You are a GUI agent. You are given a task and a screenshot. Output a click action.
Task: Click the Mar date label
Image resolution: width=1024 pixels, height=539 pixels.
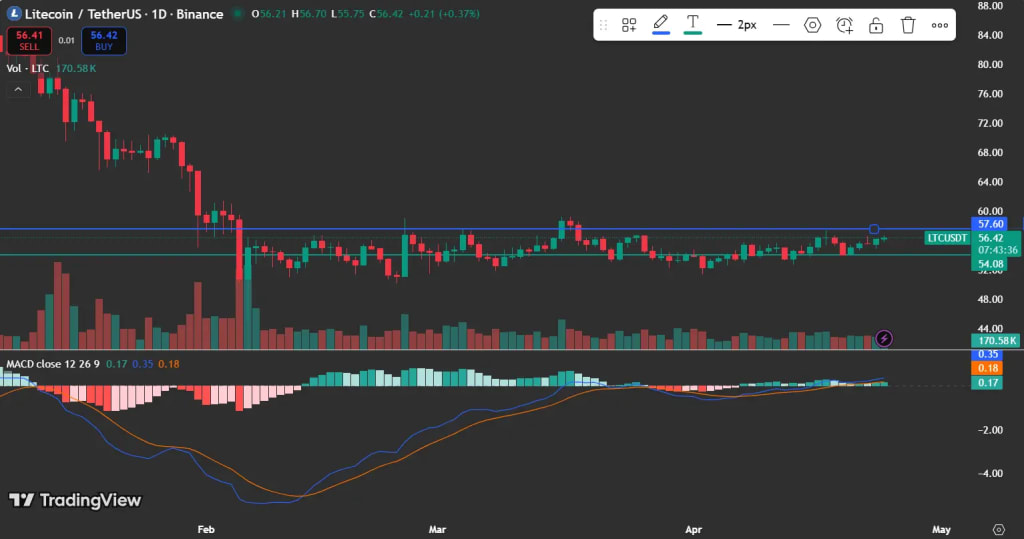(x=437, y=529)
